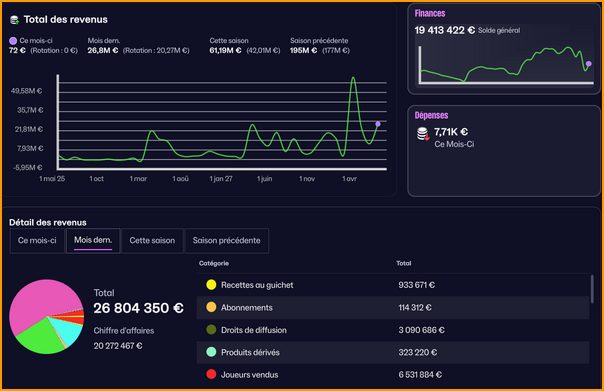Click the 1 jan 27 axis label
This screenshot has height=391, width=604.
221,179
